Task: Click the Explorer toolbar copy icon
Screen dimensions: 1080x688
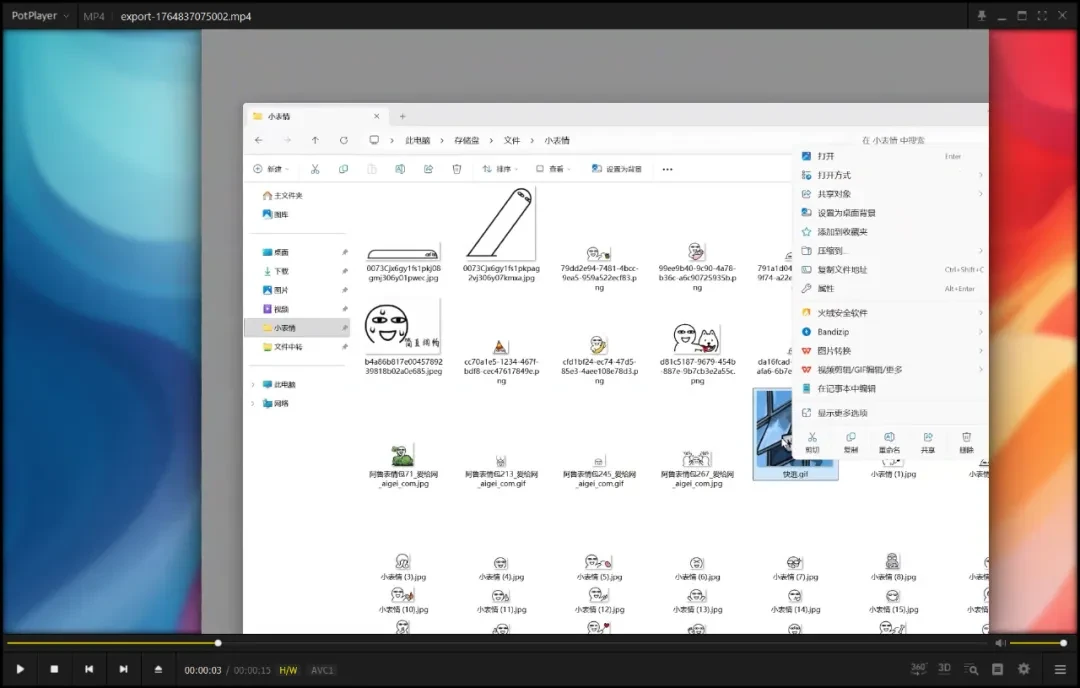Action: (x=343, y=169)
